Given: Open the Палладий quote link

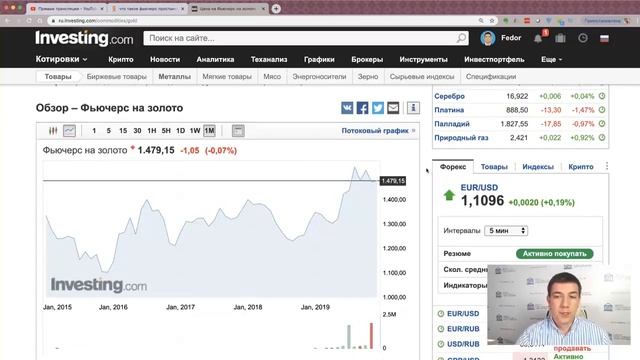Looking at the screenshot, I should tap(452, 124).
